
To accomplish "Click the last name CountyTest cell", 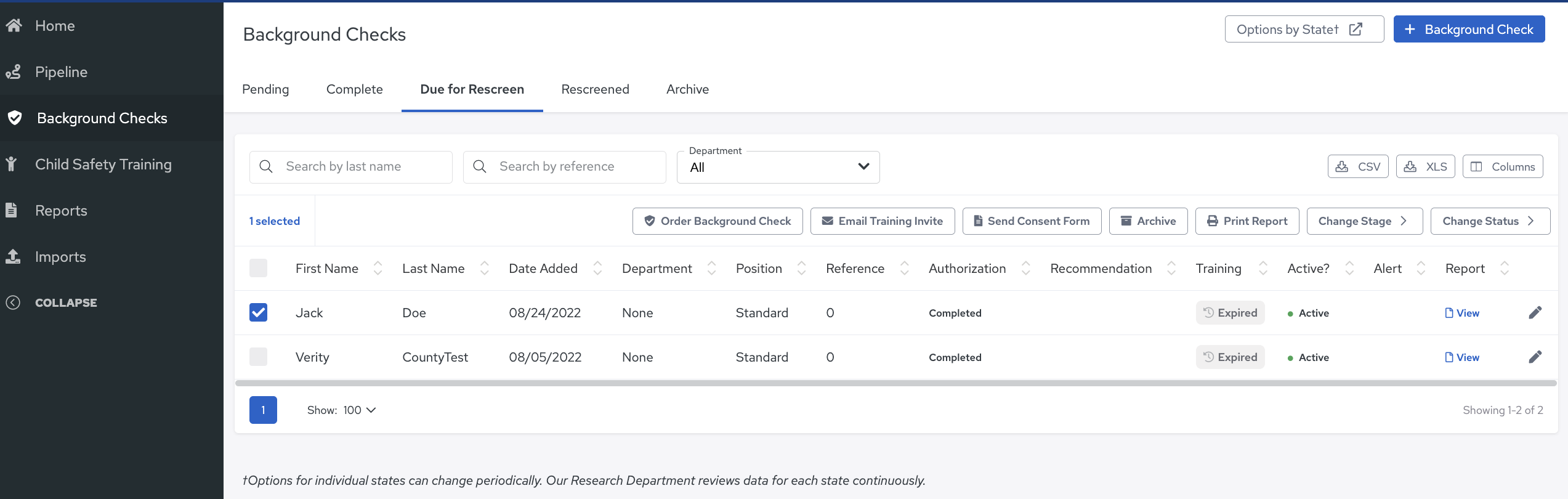I will [x=435, y=357].
